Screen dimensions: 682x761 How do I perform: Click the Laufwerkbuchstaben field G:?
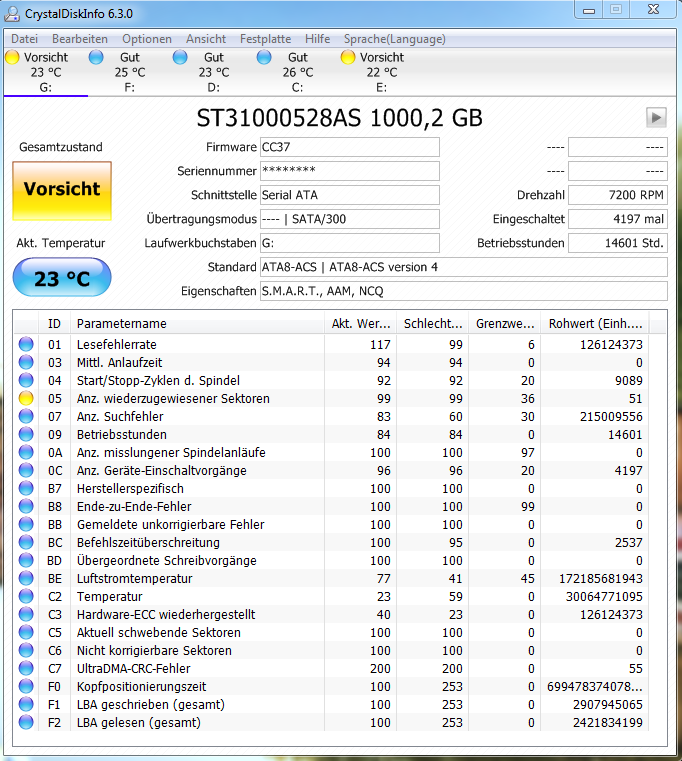[349, 243]
